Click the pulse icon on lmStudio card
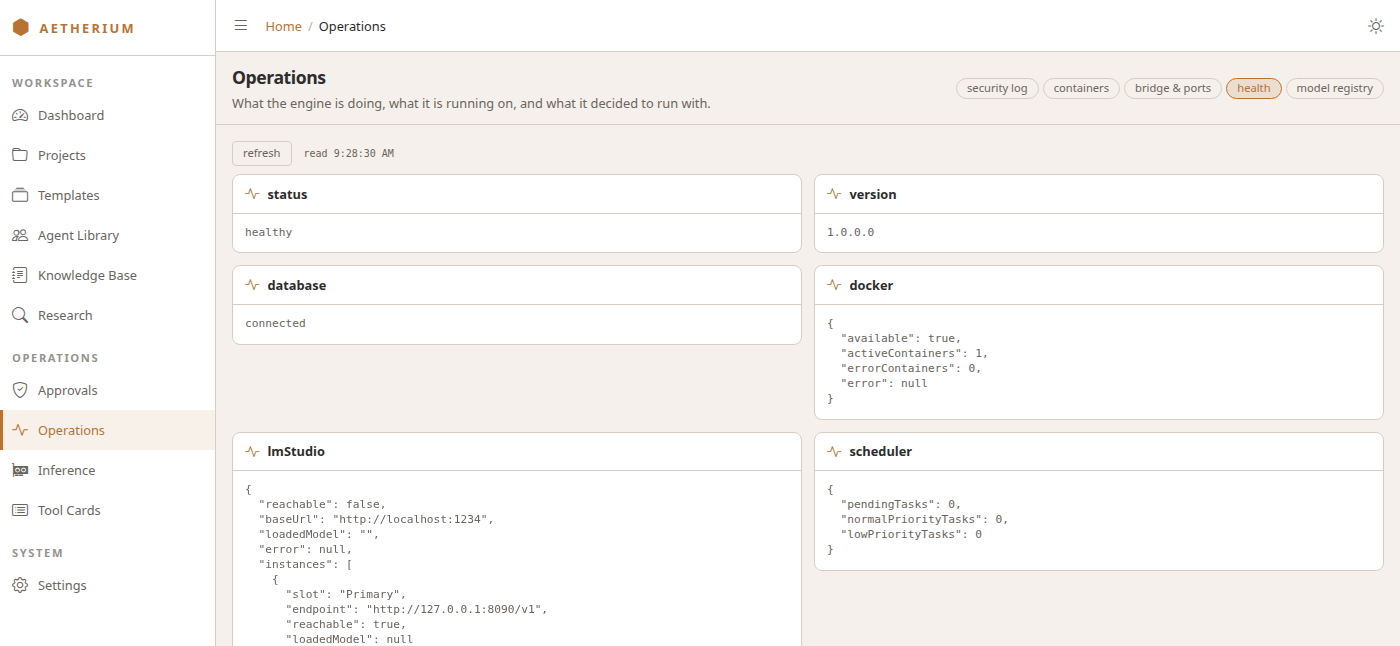The image size is (1400, 646). point(252,451)
